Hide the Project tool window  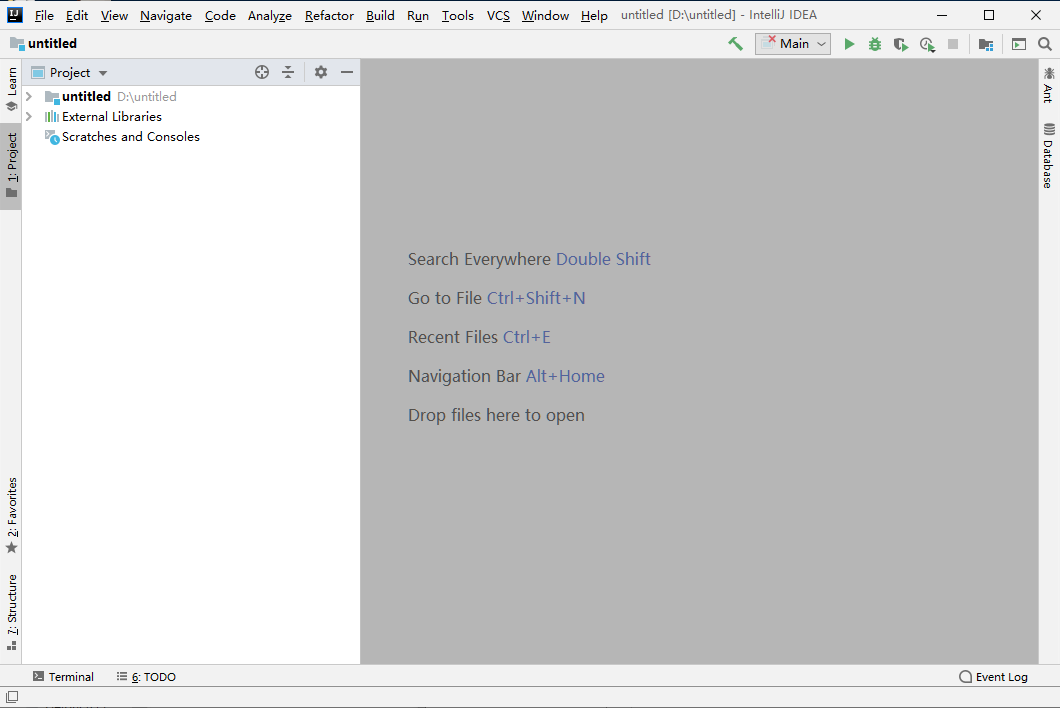347,72
